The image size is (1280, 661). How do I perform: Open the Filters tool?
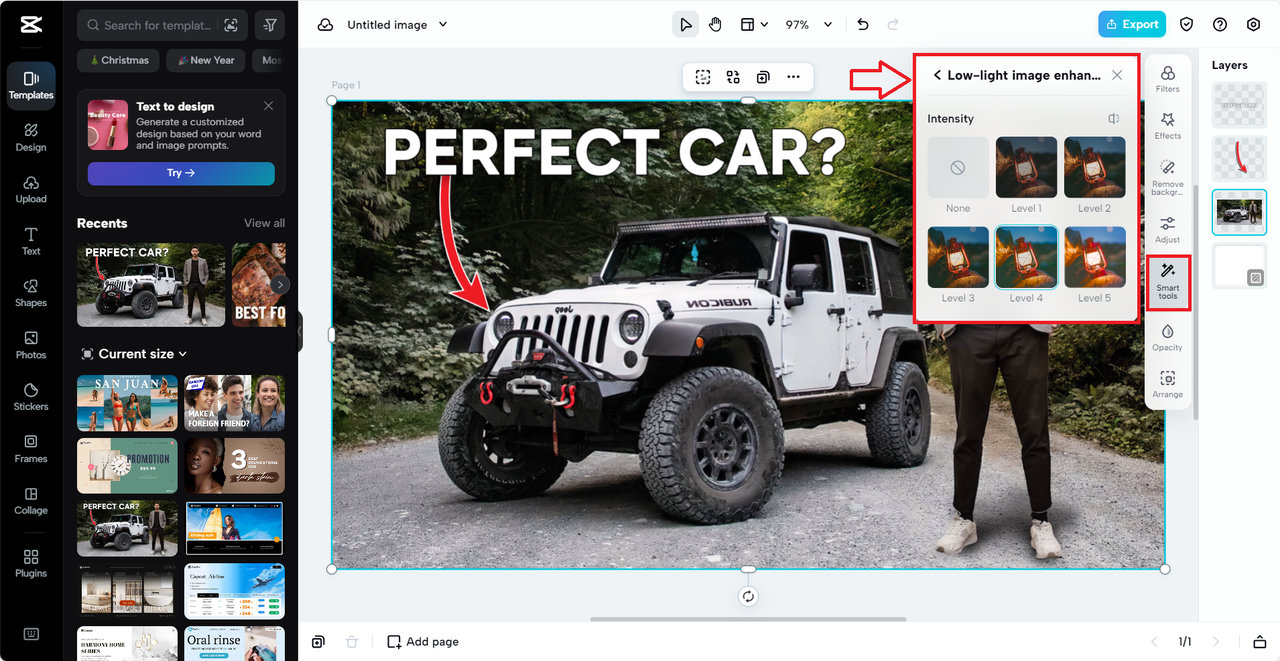click(1167, 79)
